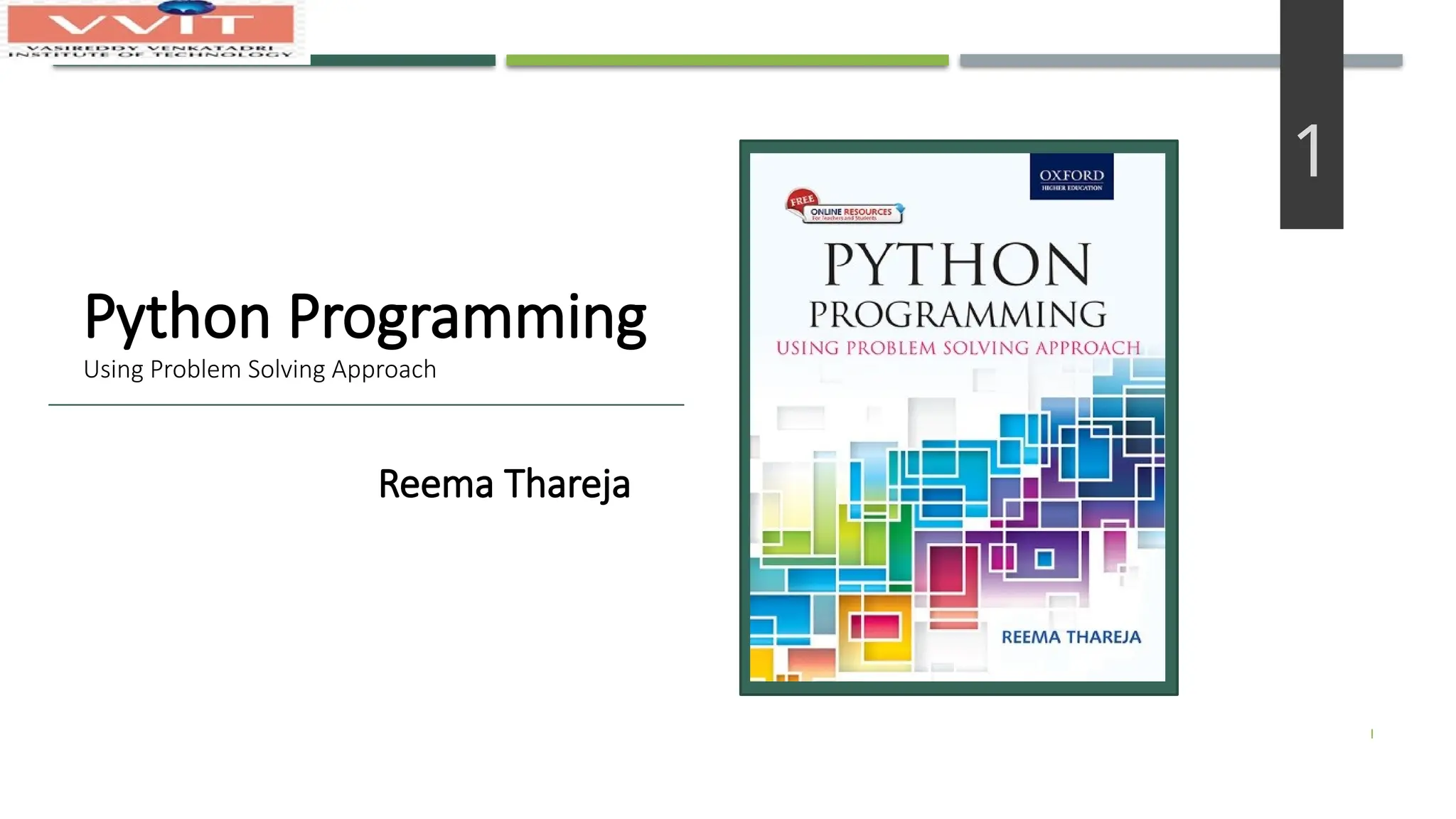Click 'REEMA THAREJA' on the book cover
The image size is (1456, 819).
click(x=1071, y=638)
